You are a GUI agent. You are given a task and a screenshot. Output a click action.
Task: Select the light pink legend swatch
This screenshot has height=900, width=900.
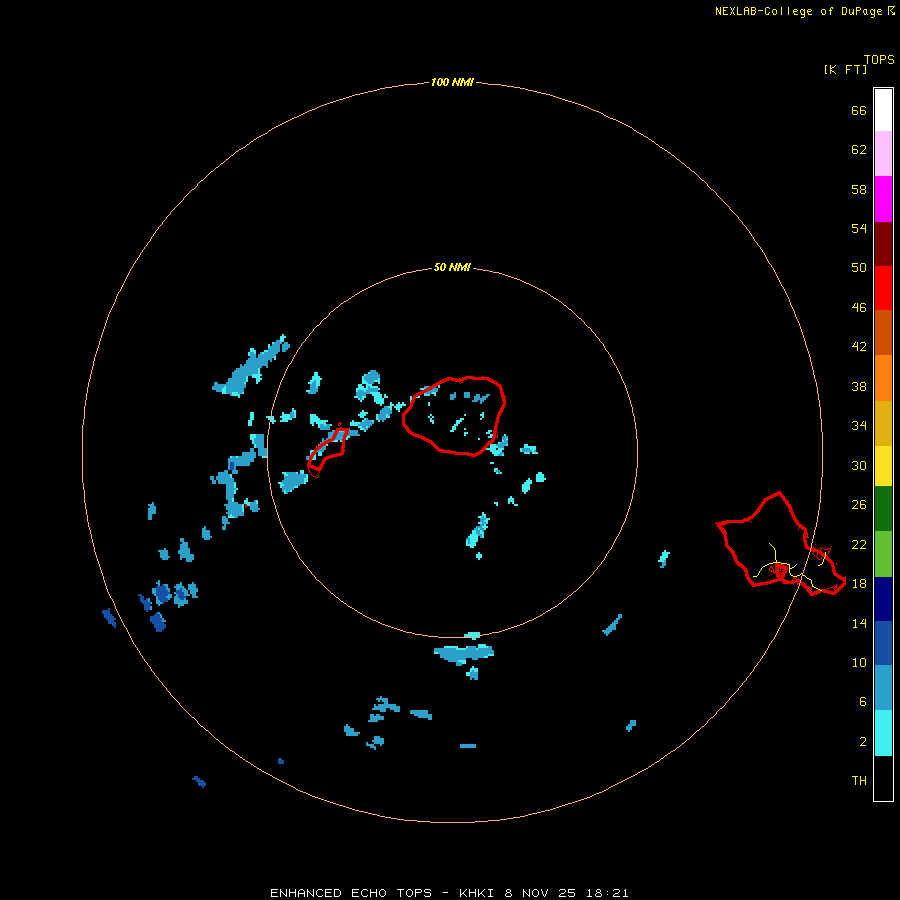[883, 153]
